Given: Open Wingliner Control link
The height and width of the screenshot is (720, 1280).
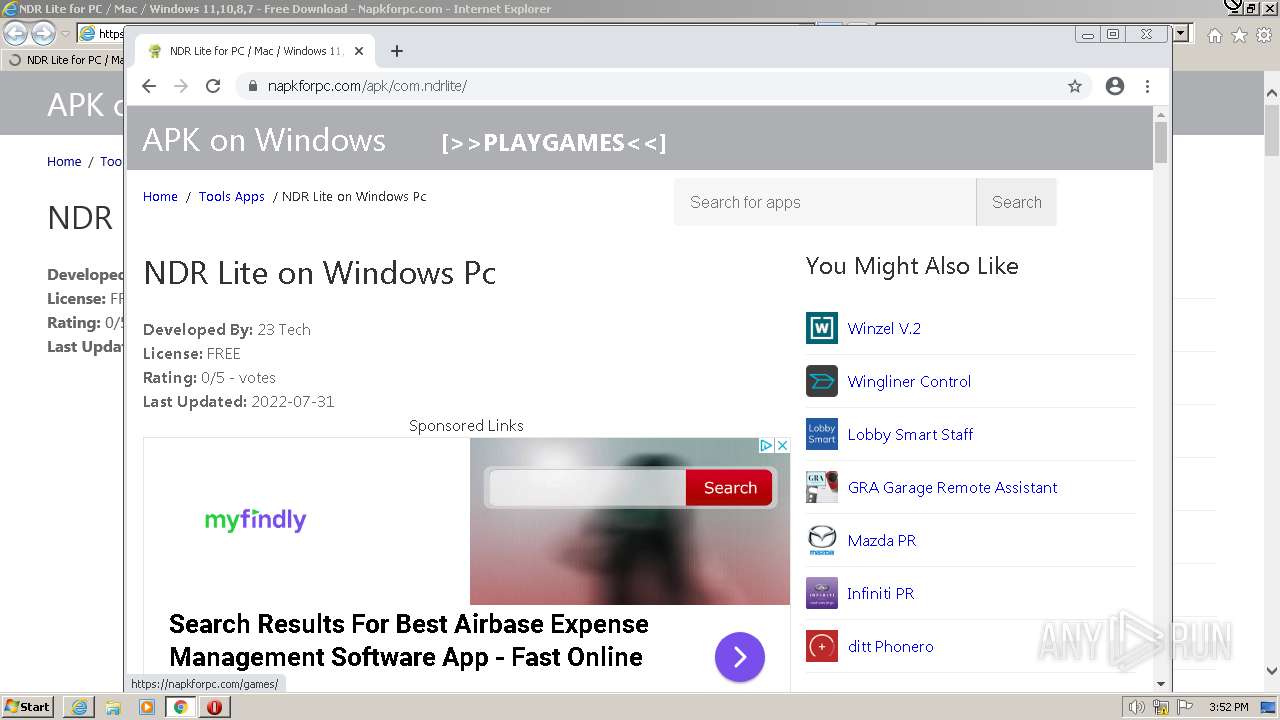Looking at the screenshot, I should [x=909, y=381].
